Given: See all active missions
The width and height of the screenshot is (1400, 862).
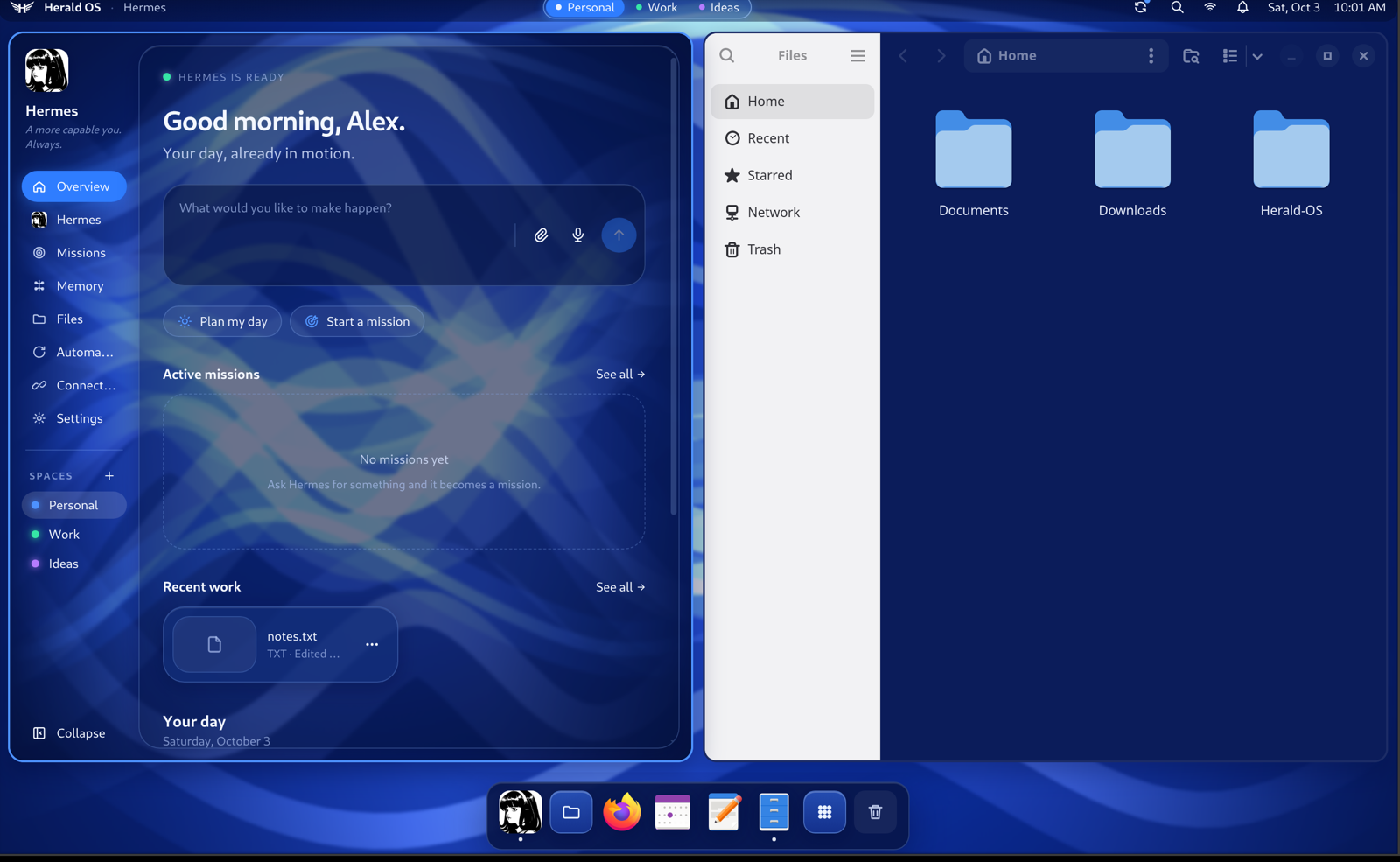Looking at the screenshot, I should [620, 375].
